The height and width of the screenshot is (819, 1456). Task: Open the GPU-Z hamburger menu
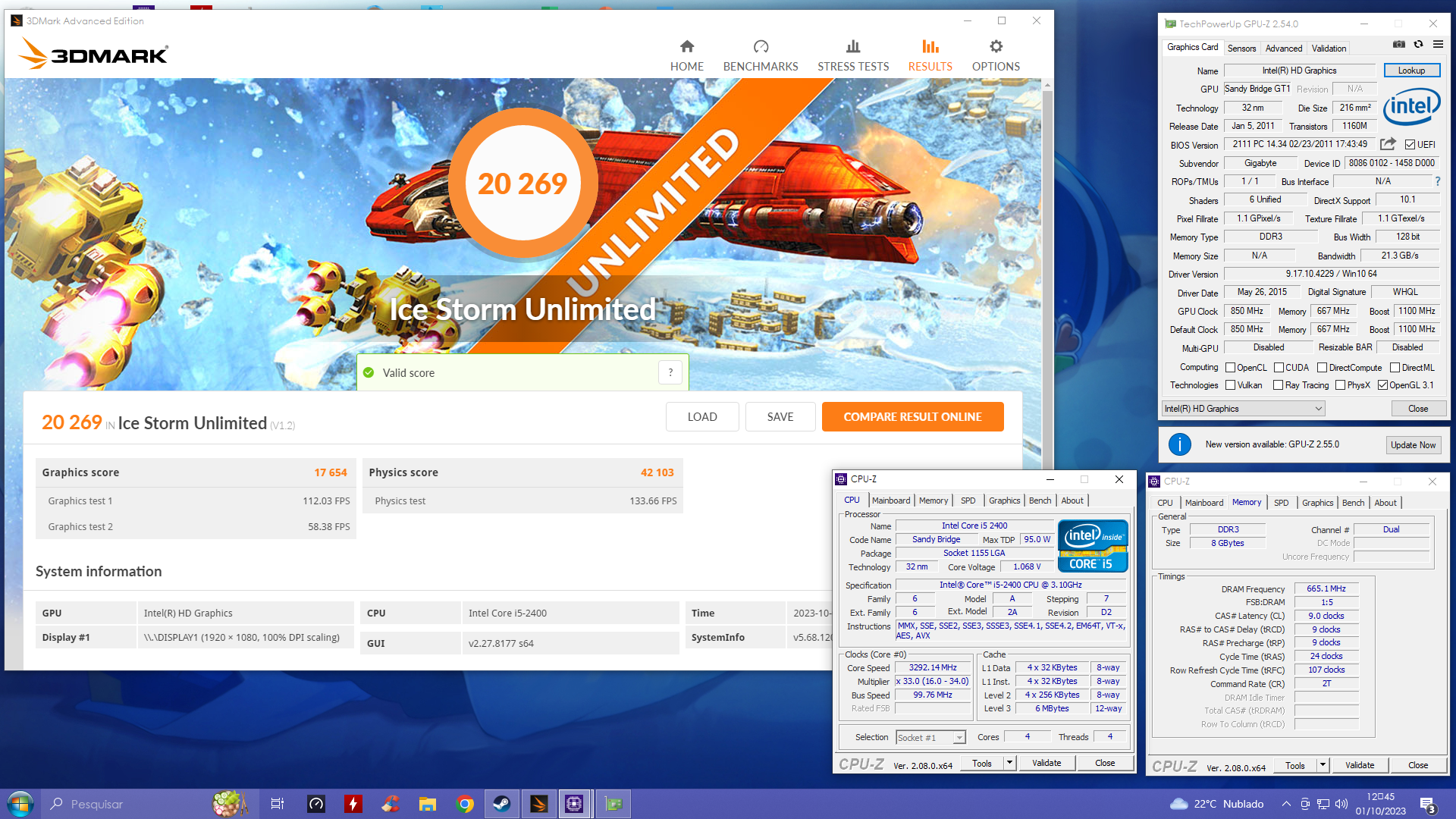pos(1437,45)
